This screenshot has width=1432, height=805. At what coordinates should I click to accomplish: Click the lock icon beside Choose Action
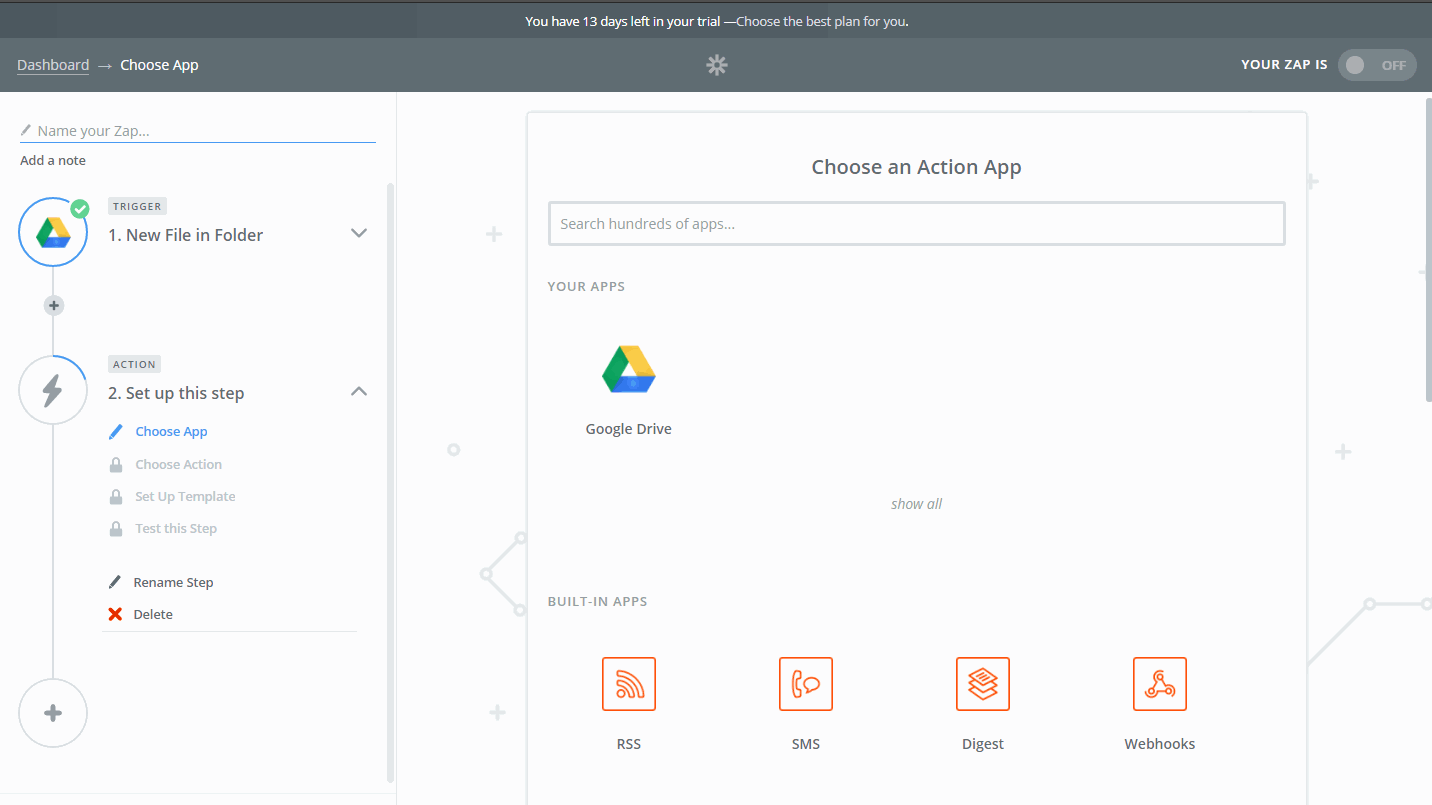point(116,464)
